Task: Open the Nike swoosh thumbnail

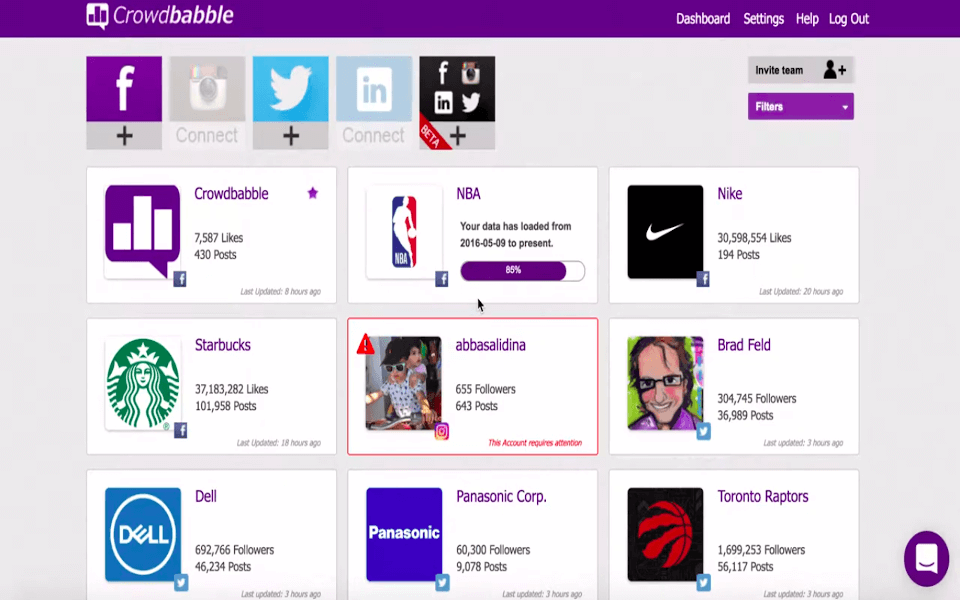Action: click(666, 232)
